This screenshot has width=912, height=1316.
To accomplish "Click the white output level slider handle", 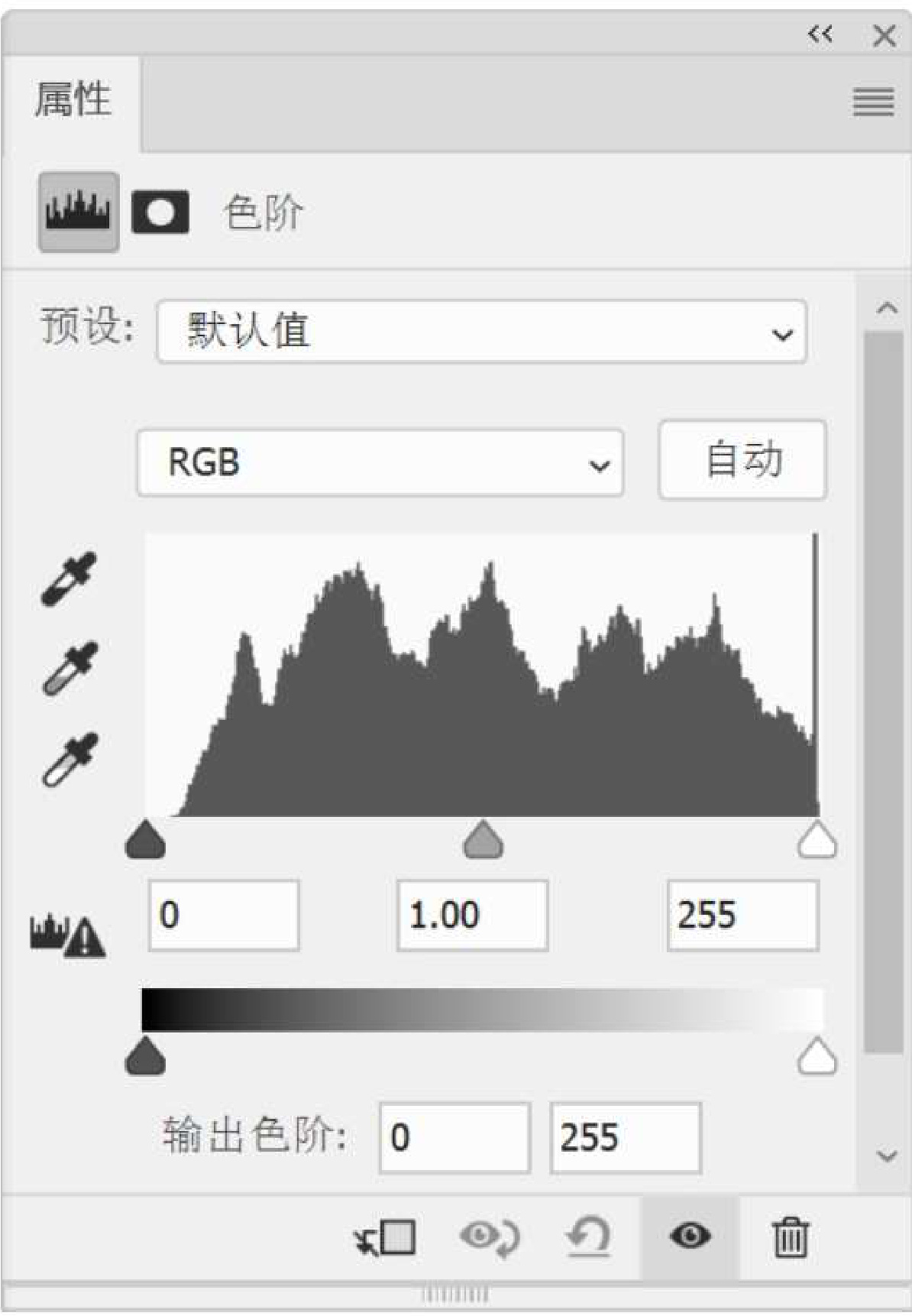I will [x=817, y=1056].
